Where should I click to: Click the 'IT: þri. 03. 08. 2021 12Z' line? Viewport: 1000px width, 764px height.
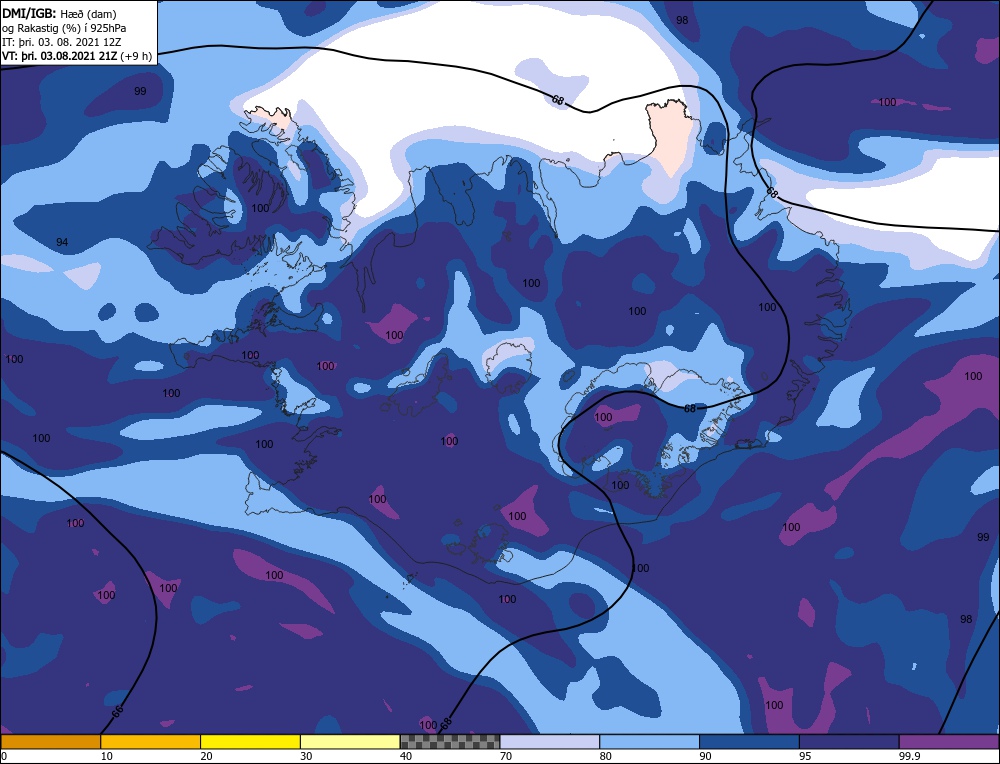61,42
